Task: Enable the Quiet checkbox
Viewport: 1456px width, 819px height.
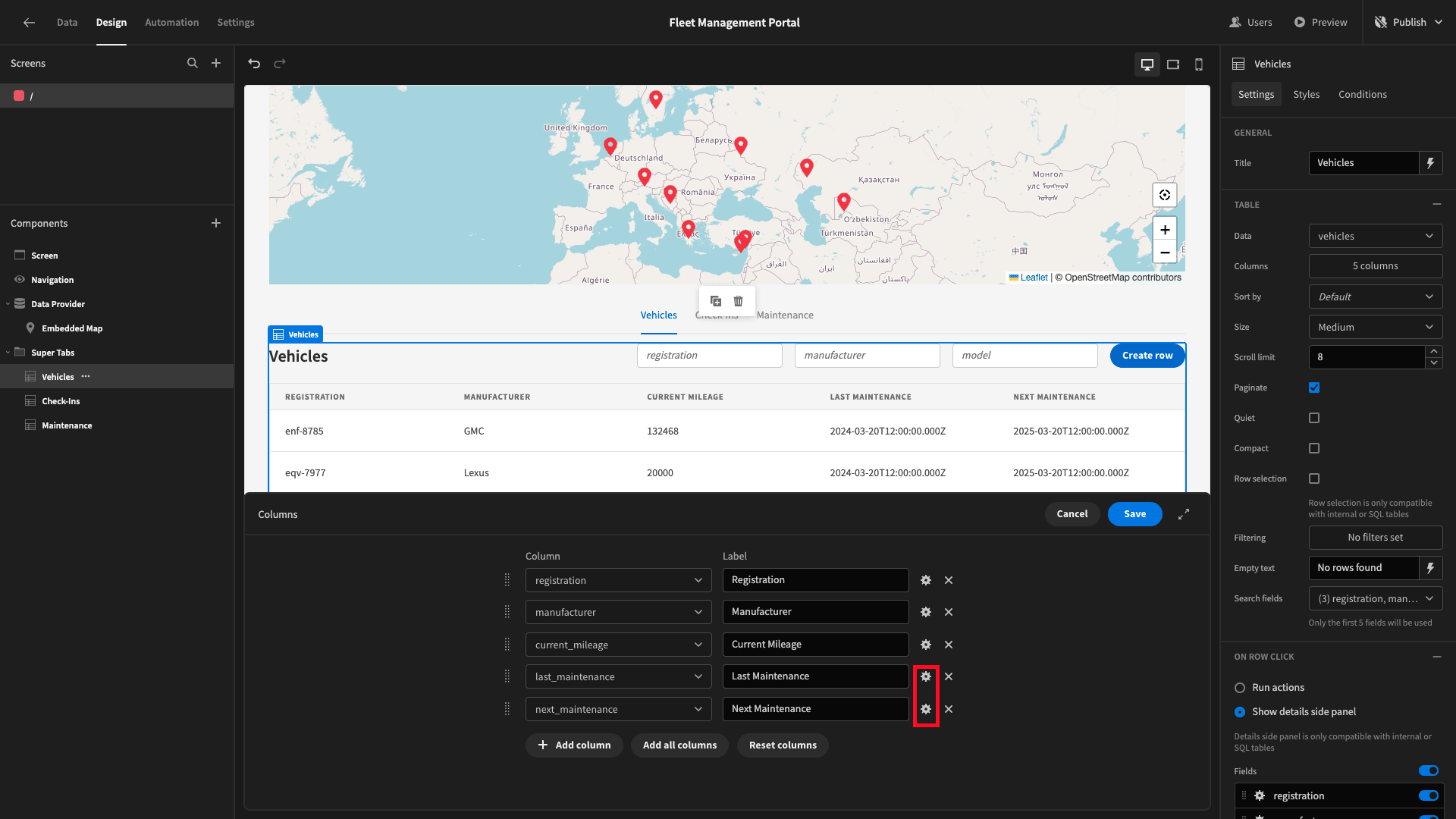Action: pyautogui.click(x=1314, y=418)
